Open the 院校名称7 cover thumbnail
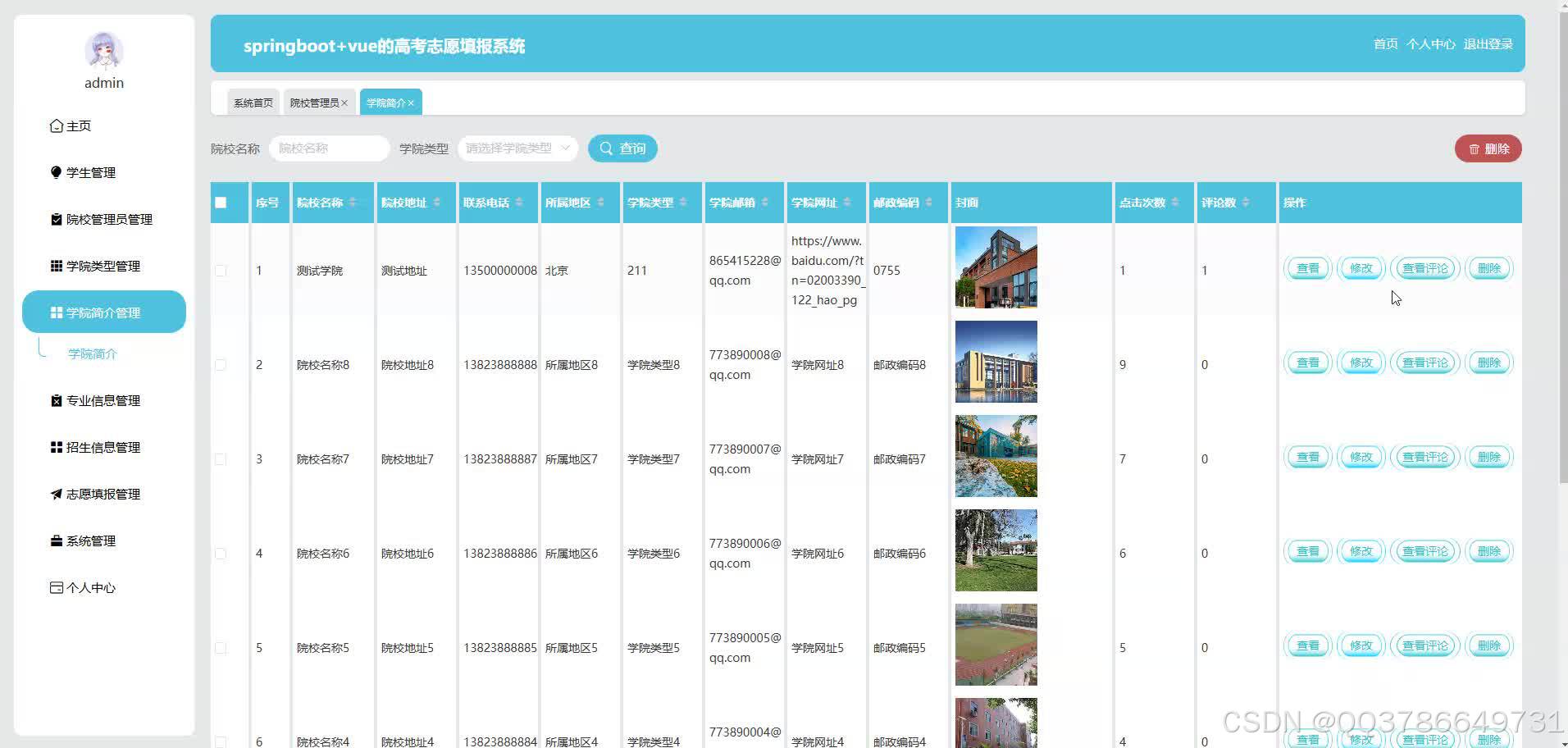This screenshot has height=748, width=1568. tap(996, 456)
